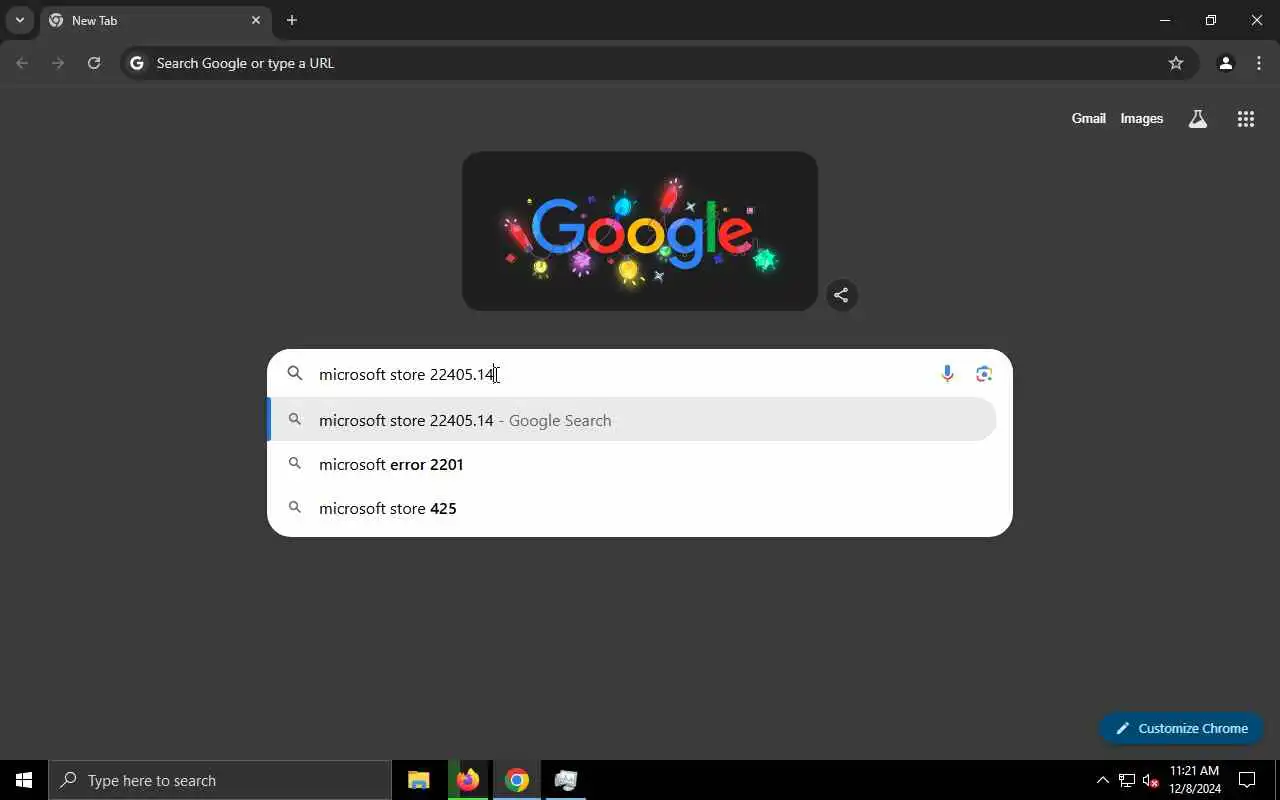Select suggestion microsoft store 22405.14 - Google Search
This screenshot has height=800, width=1280.
(633, 420)
